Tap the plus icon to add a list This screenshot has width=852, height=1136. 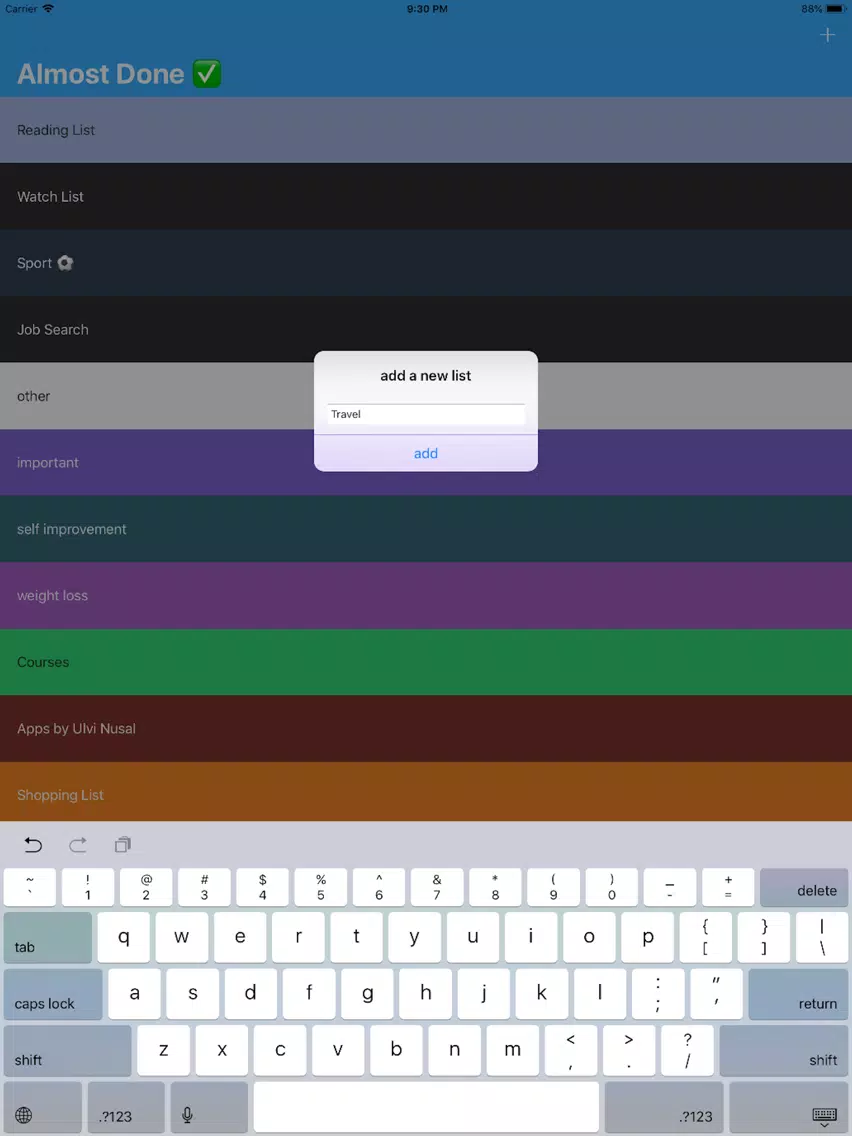click(x=827, y=35)
